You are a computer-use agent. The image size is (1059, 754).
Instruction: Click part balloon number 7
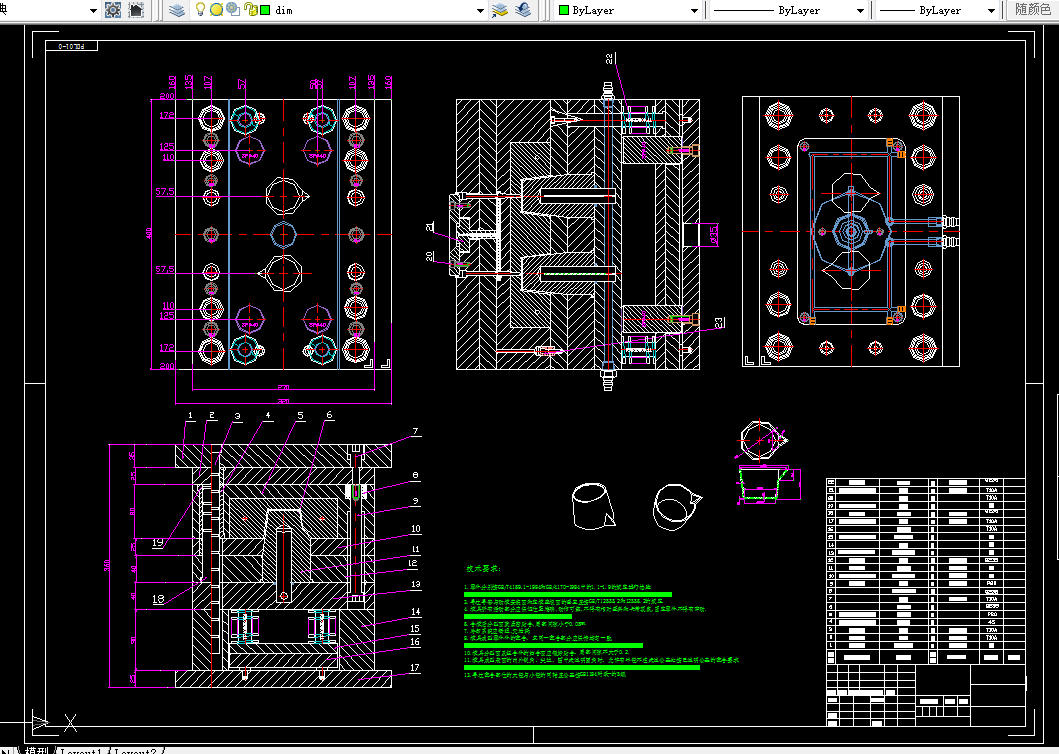click(x=415, y=431)
